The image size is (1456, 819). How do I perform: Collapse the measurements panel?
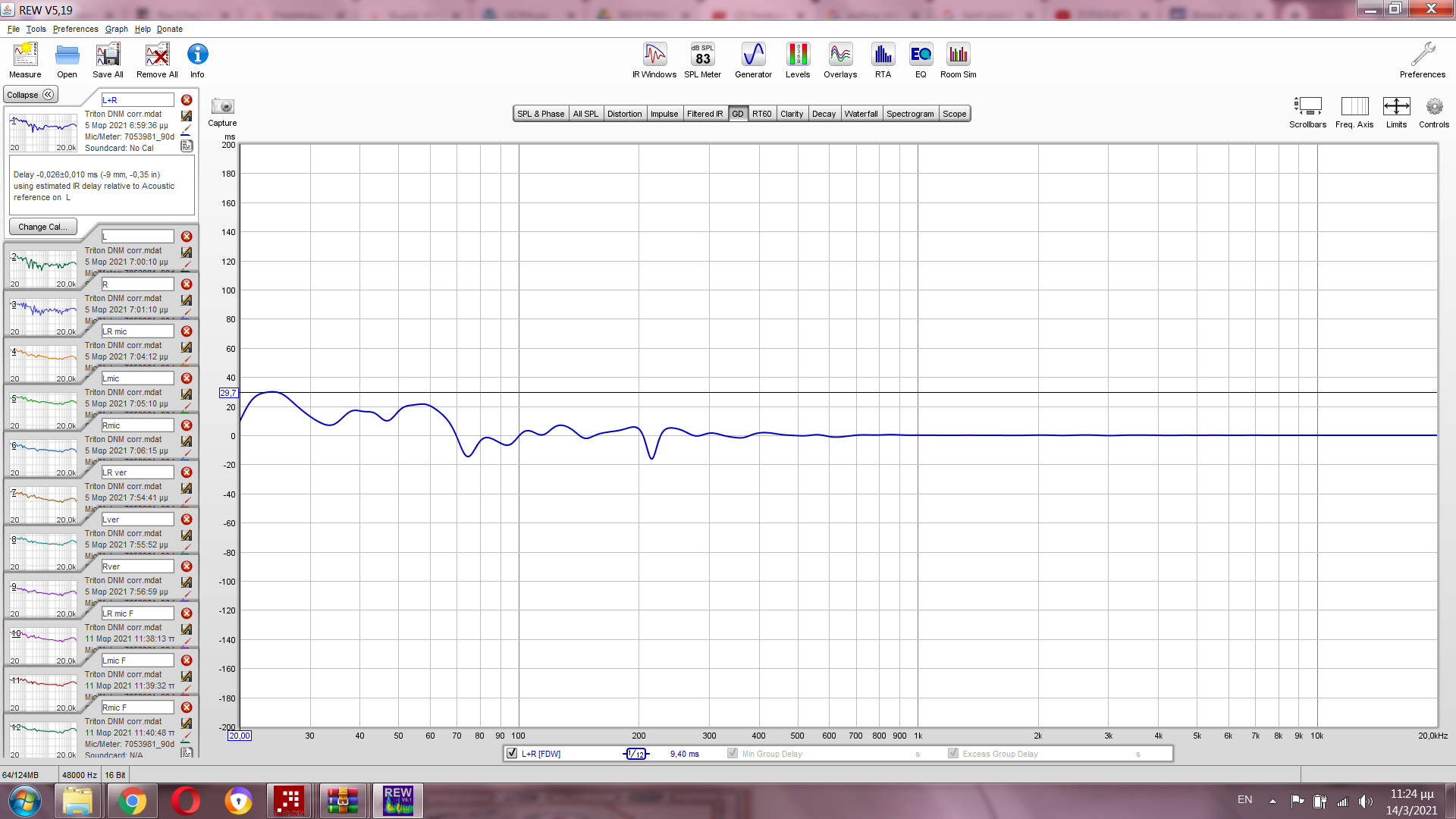[x=30, y=95]
